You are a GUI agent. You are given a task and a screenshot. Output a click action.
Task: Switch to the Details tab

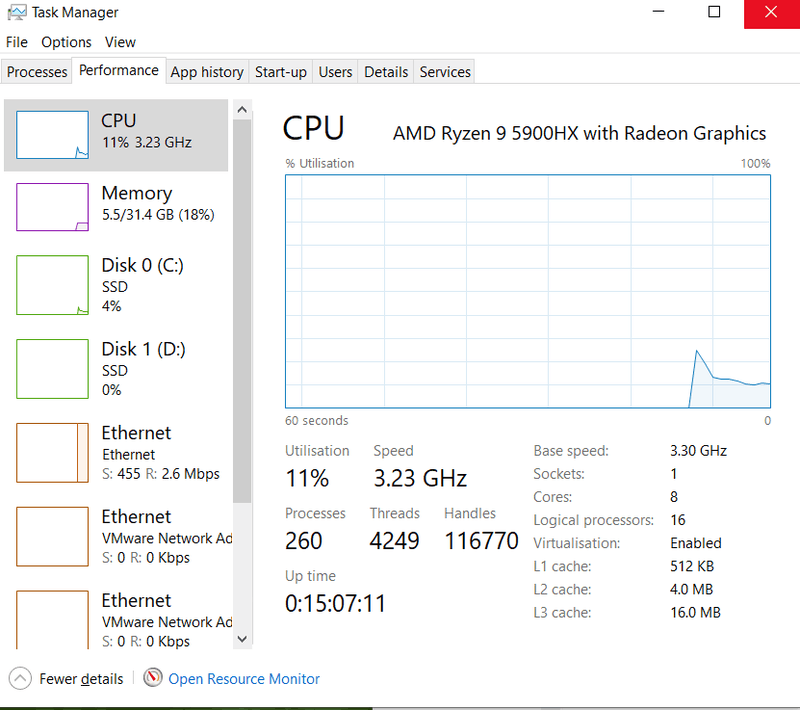(x=386, y=72)
